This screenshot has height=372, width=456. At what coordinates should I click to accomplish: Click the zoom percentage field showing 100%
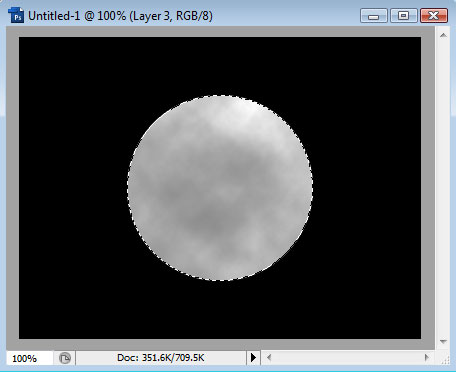29,358
